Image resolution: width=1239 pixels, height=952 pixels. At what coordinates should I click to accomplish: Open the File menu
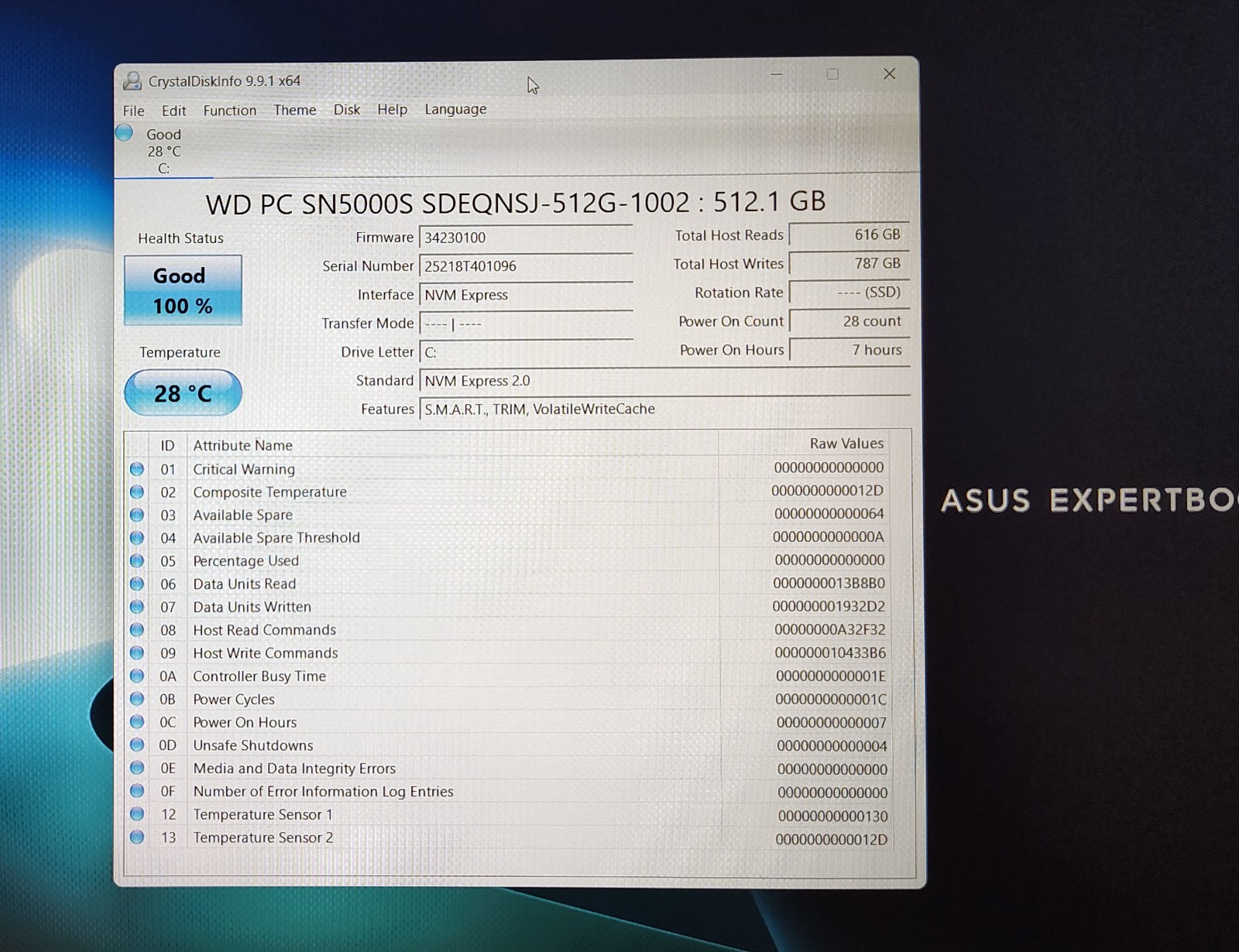click(x=133, y=111)
